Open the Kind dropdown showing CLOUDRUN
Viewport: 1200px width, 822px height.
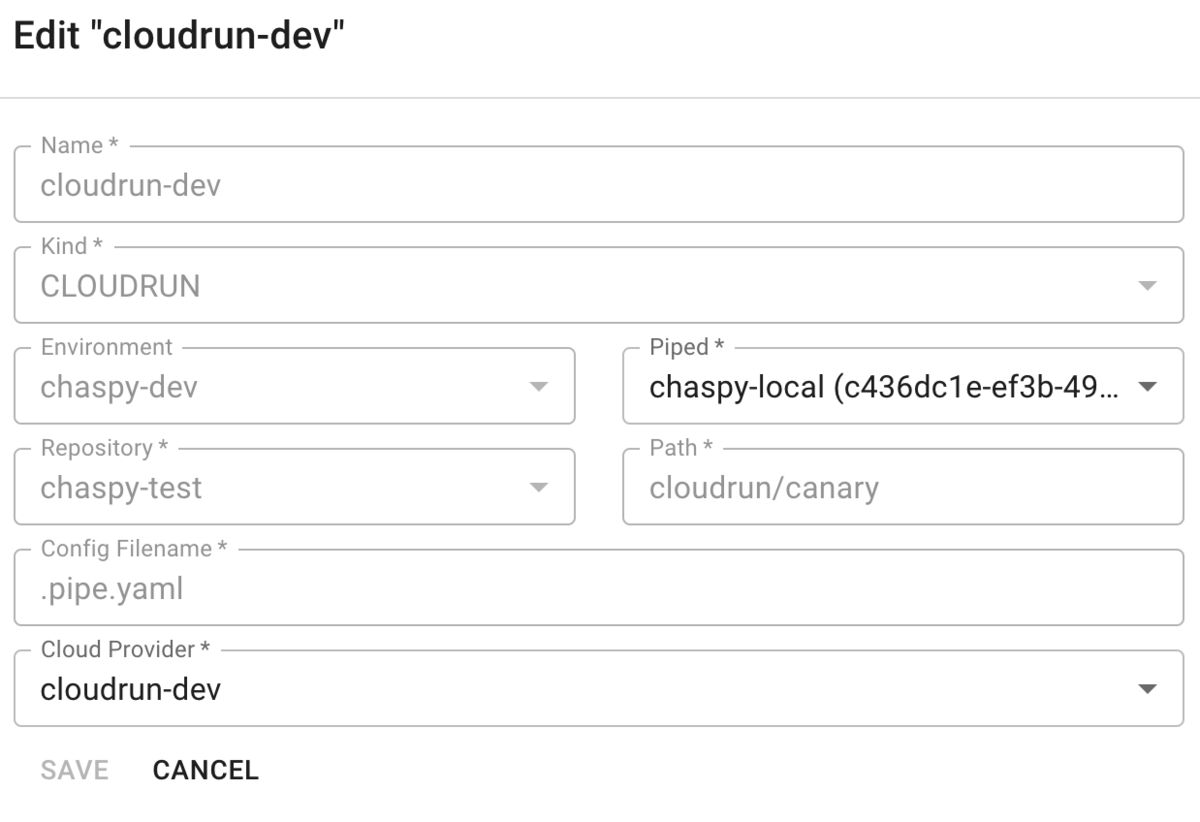coord(599,285)
